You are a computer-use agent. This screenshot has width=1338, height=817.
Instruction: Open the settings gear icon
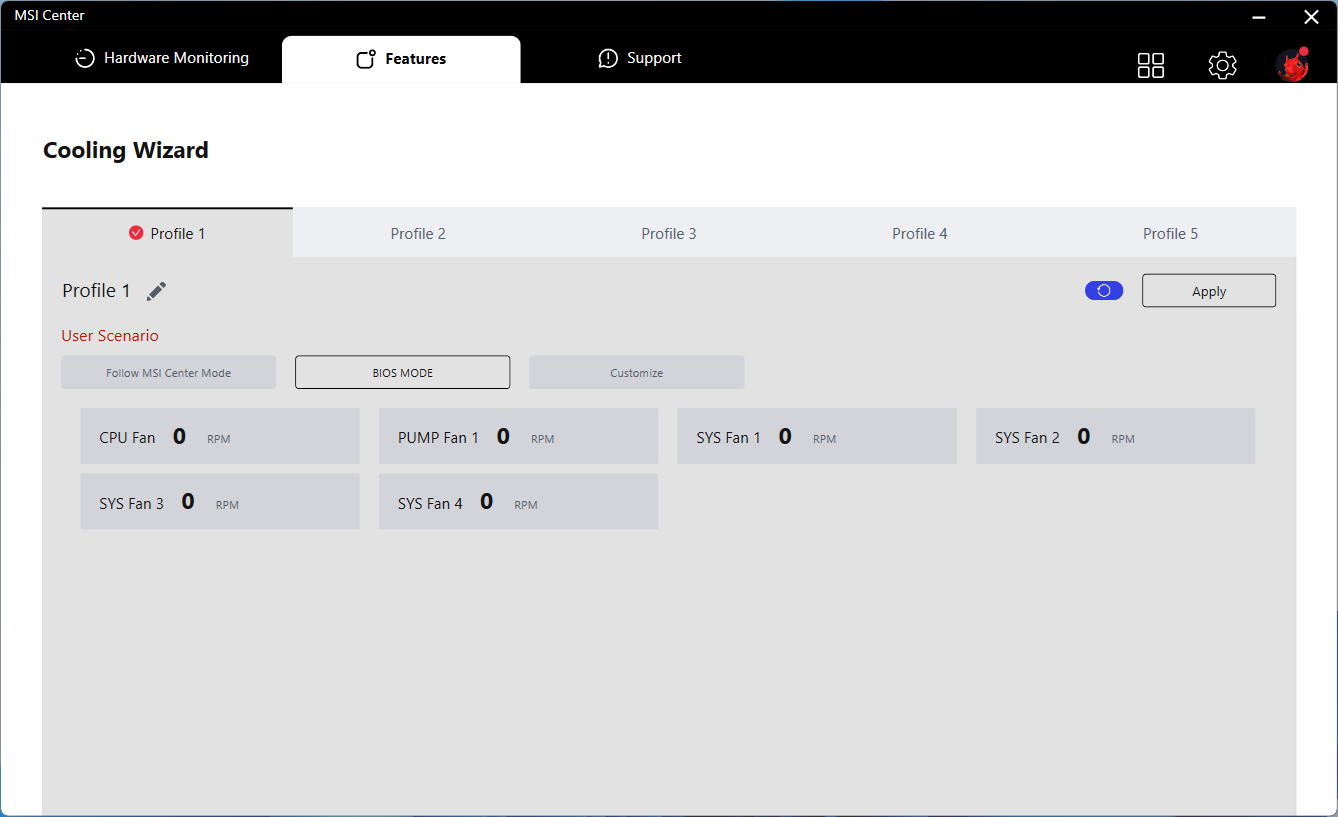click(1222, 65)
